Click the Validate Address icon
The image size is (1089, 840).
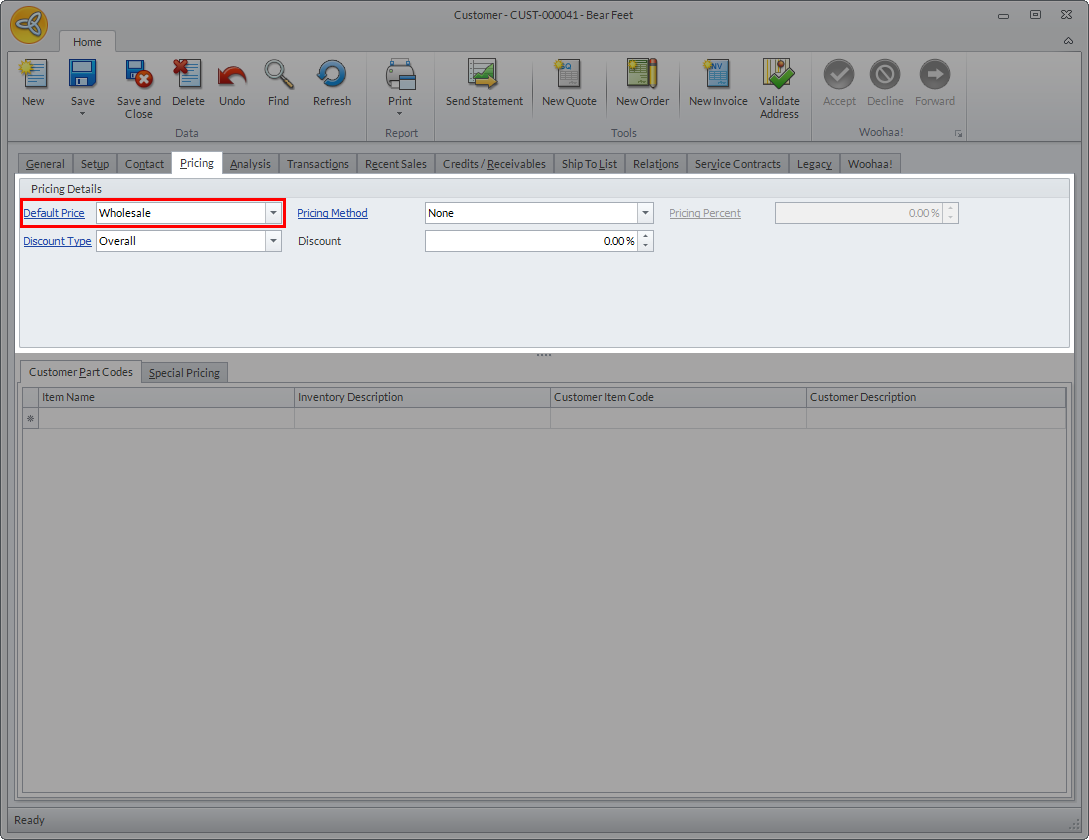tap(779, 76)
